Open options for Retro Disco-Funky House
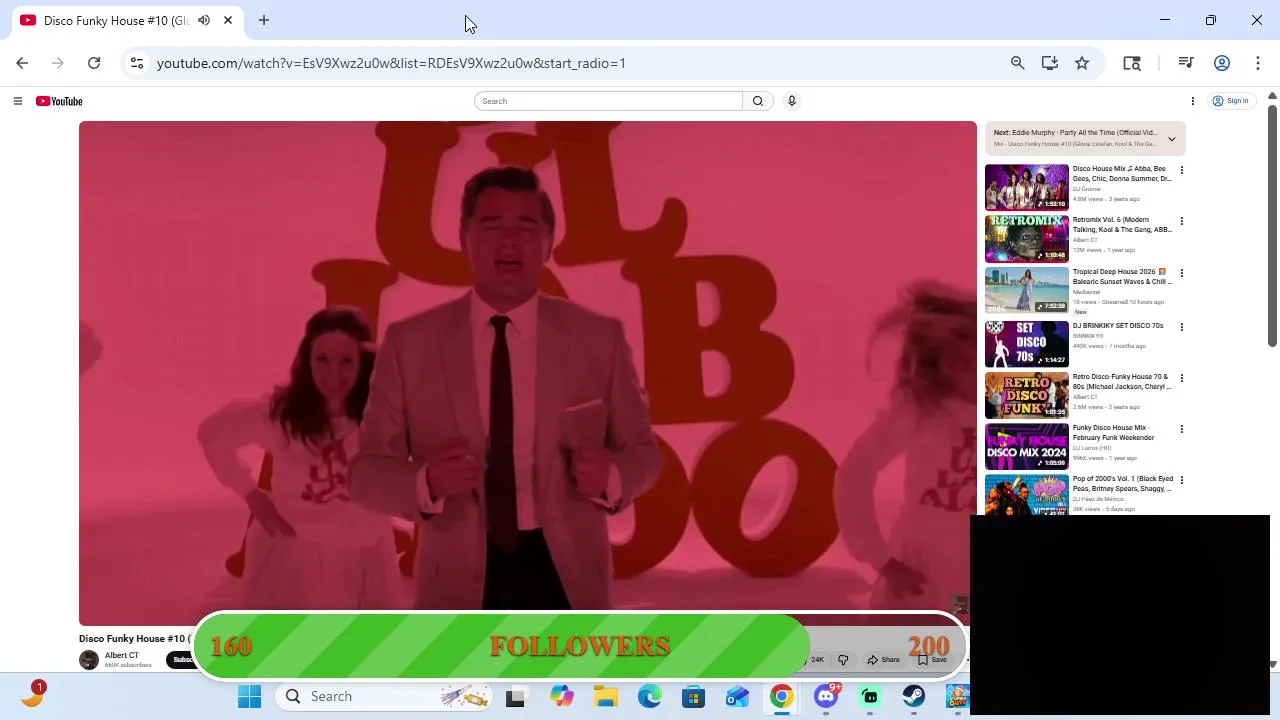Screen dimensions: 1280x720 tap(1182, 378)
